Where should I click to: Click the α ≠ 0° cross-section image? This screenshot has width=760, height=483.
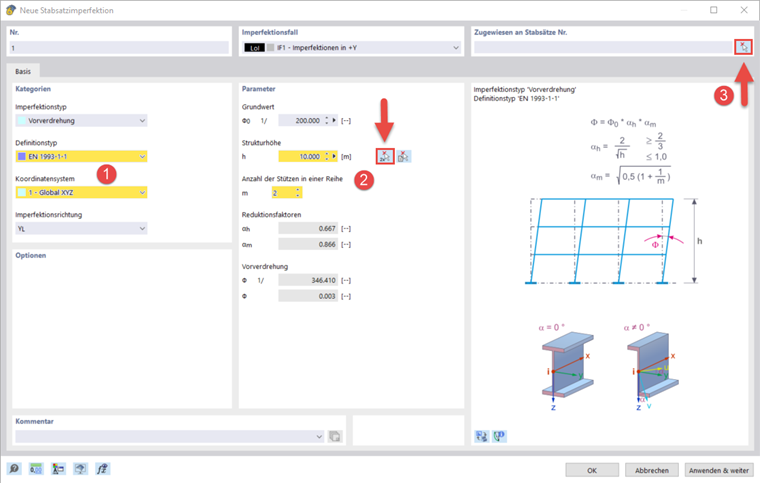(652, 367)
